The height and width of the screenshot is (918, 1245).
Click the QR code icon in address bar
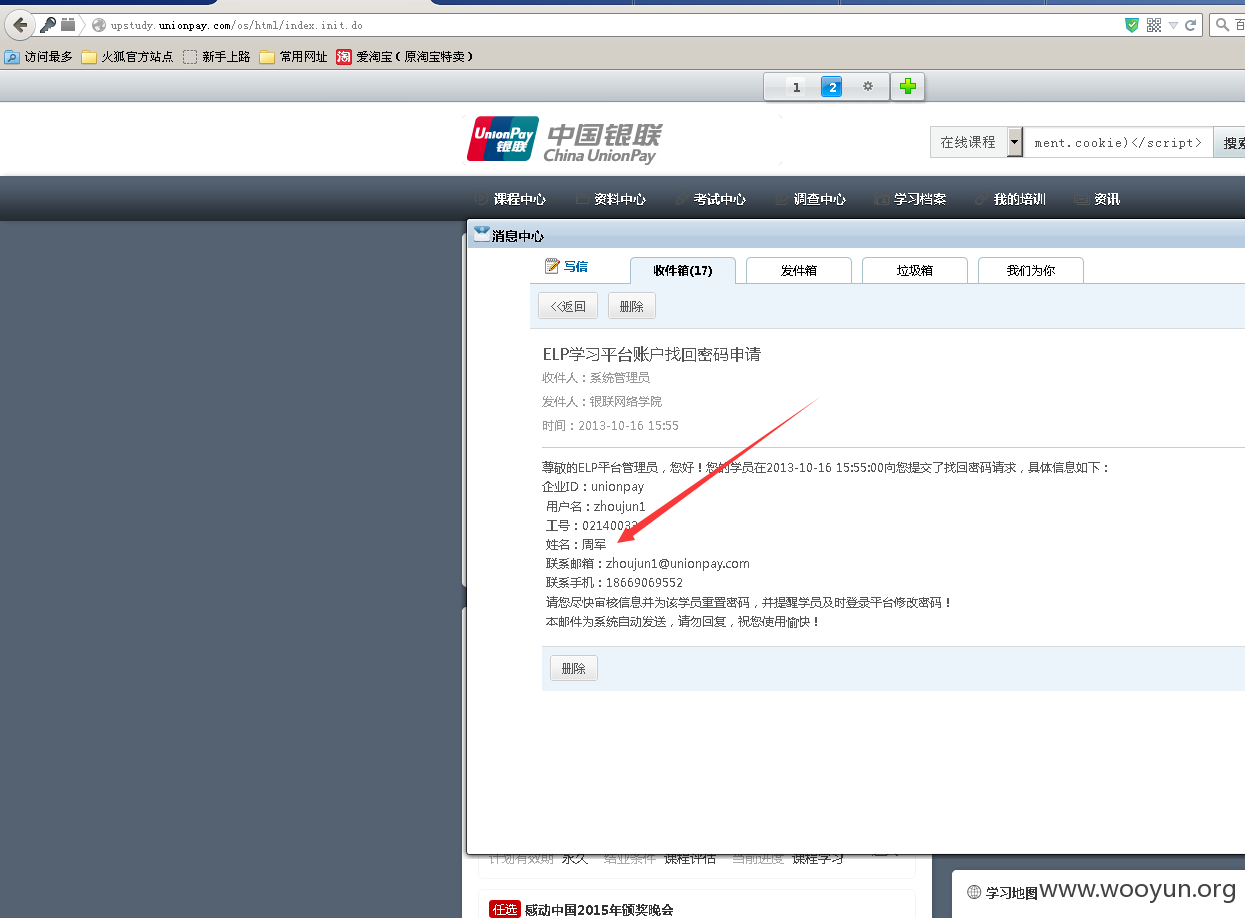click(x=1154, y=25)
